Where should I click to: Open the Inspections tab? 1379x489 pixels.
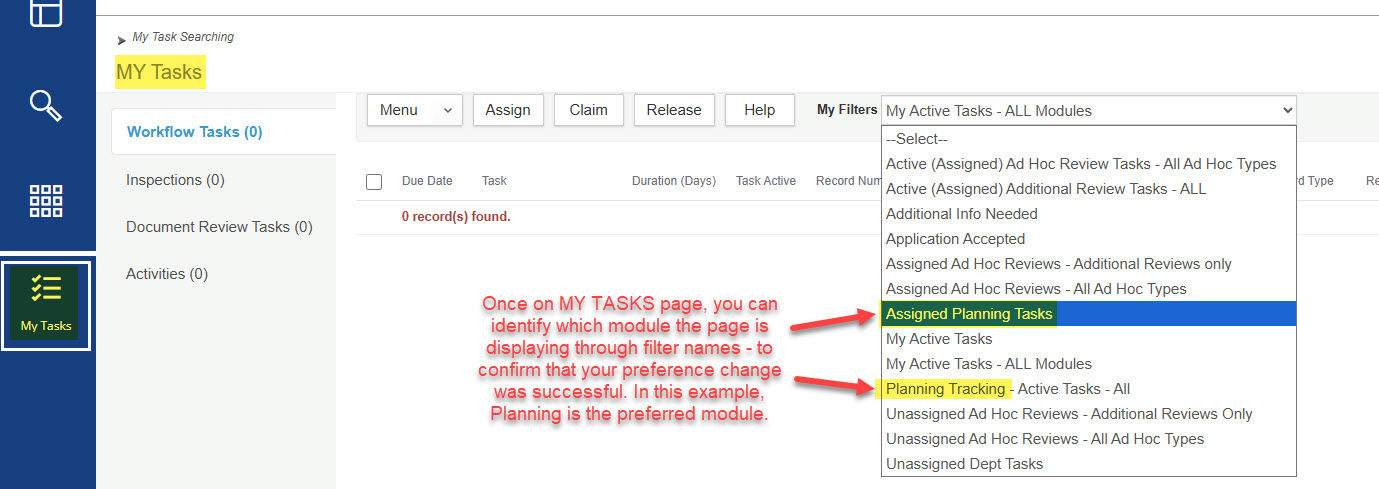175,180
